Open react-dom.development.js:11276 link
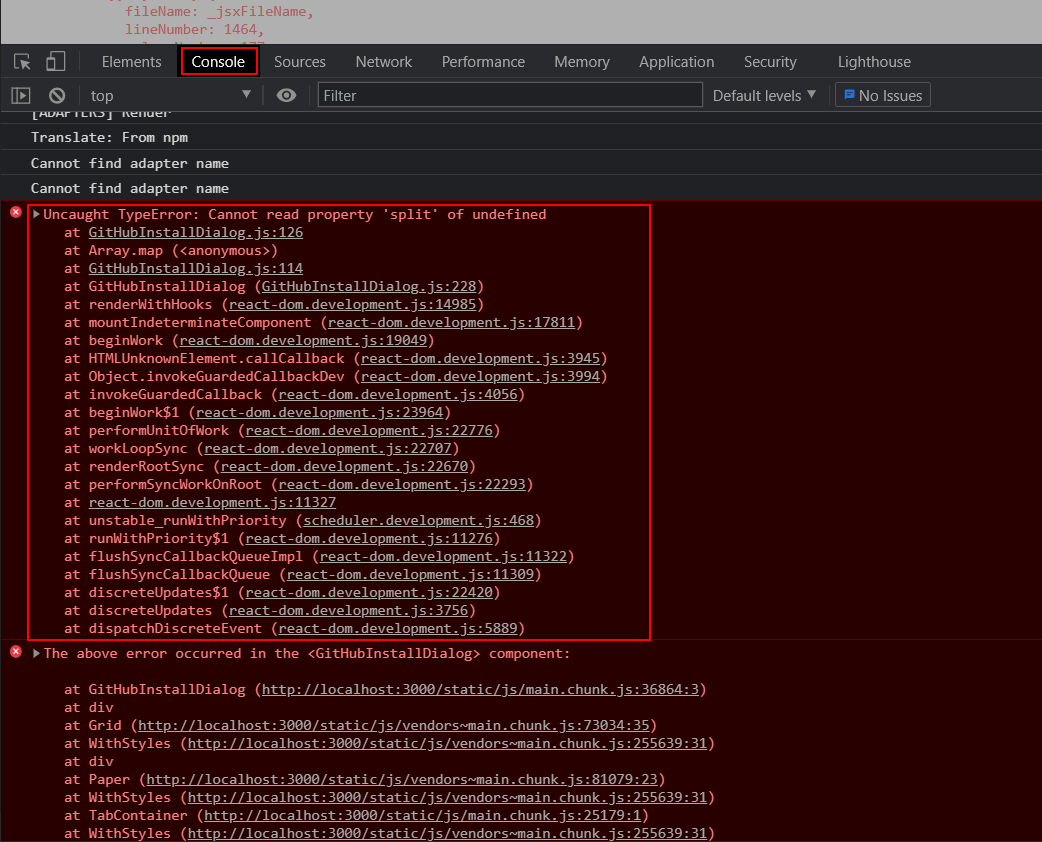Screen dimensions: 1042x842 click(x=369, y=538)
